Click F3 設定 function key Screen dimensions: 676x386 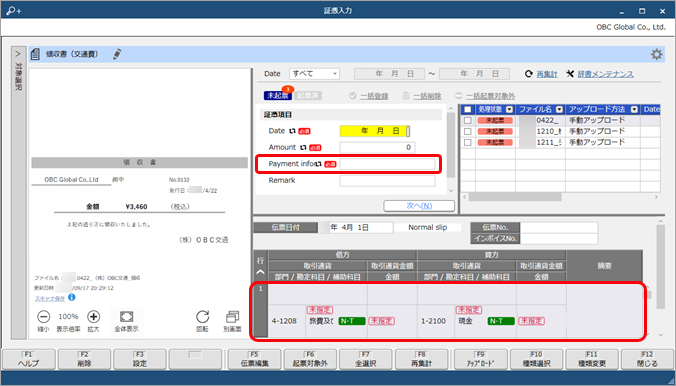(x=140, y=359)
